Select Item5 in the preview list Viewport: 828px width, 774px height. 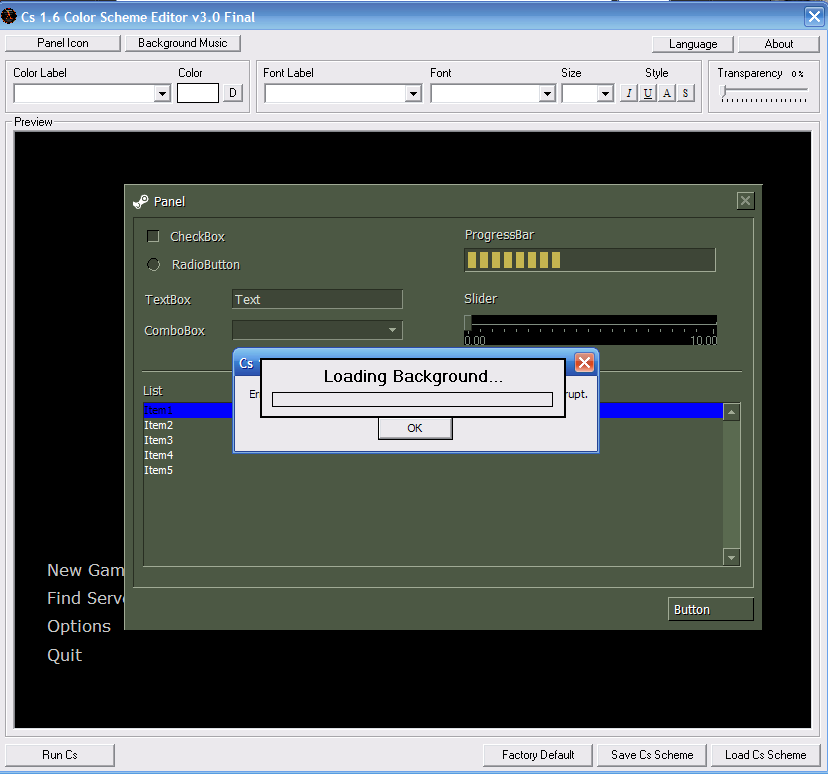pyautogui.click(x=158, y=470)
